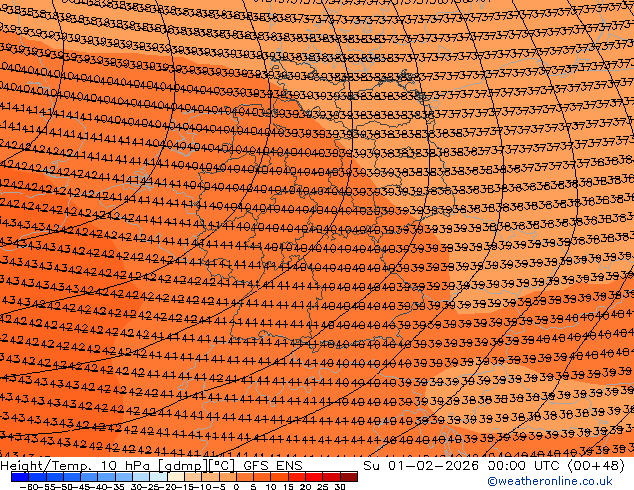Choose the legend swatch between 15 and 20
634x490 pixels.
297,477
